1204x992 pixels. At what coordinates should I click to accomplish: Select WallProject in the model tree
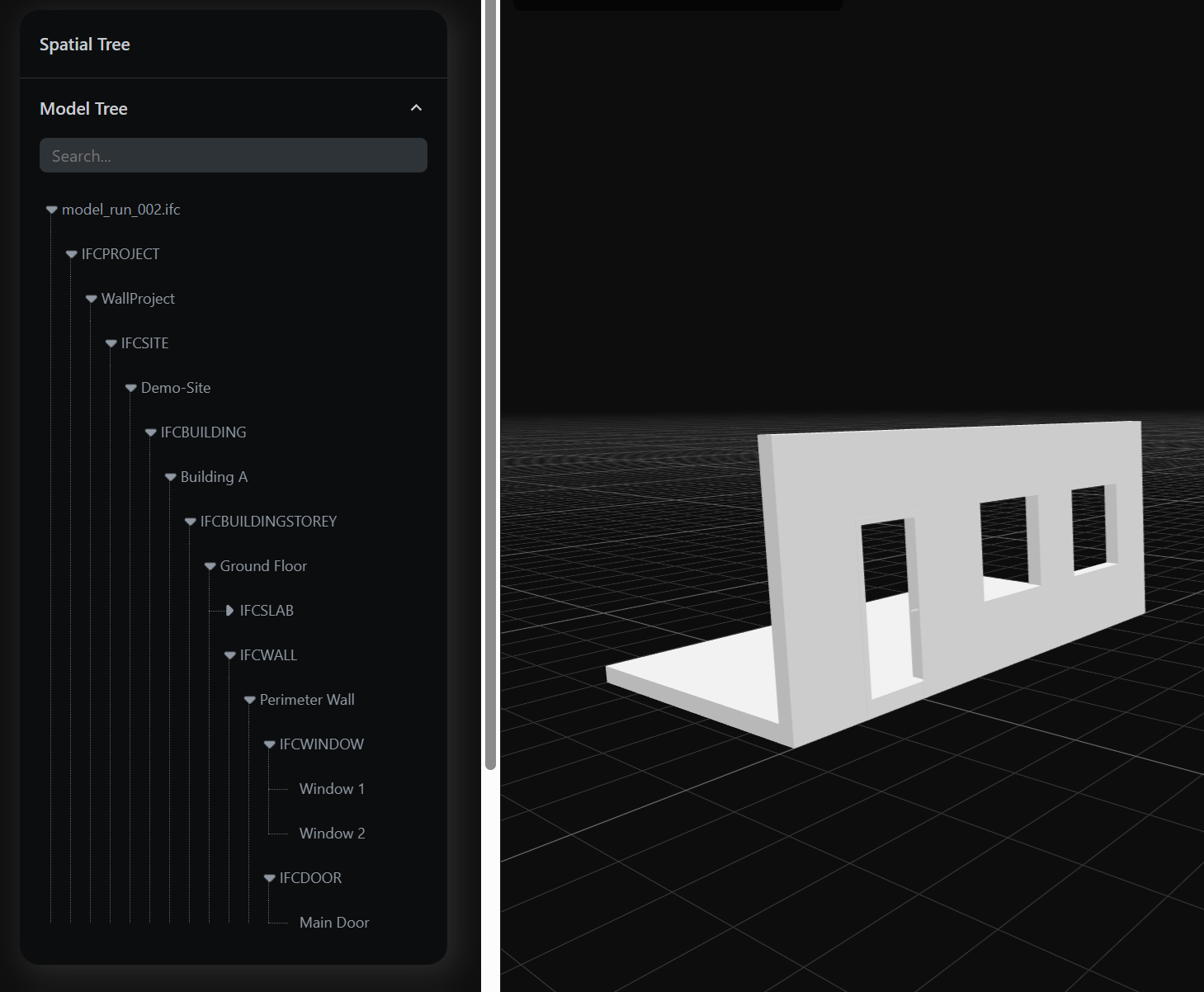pyautogui.click(x=138, y=299)
